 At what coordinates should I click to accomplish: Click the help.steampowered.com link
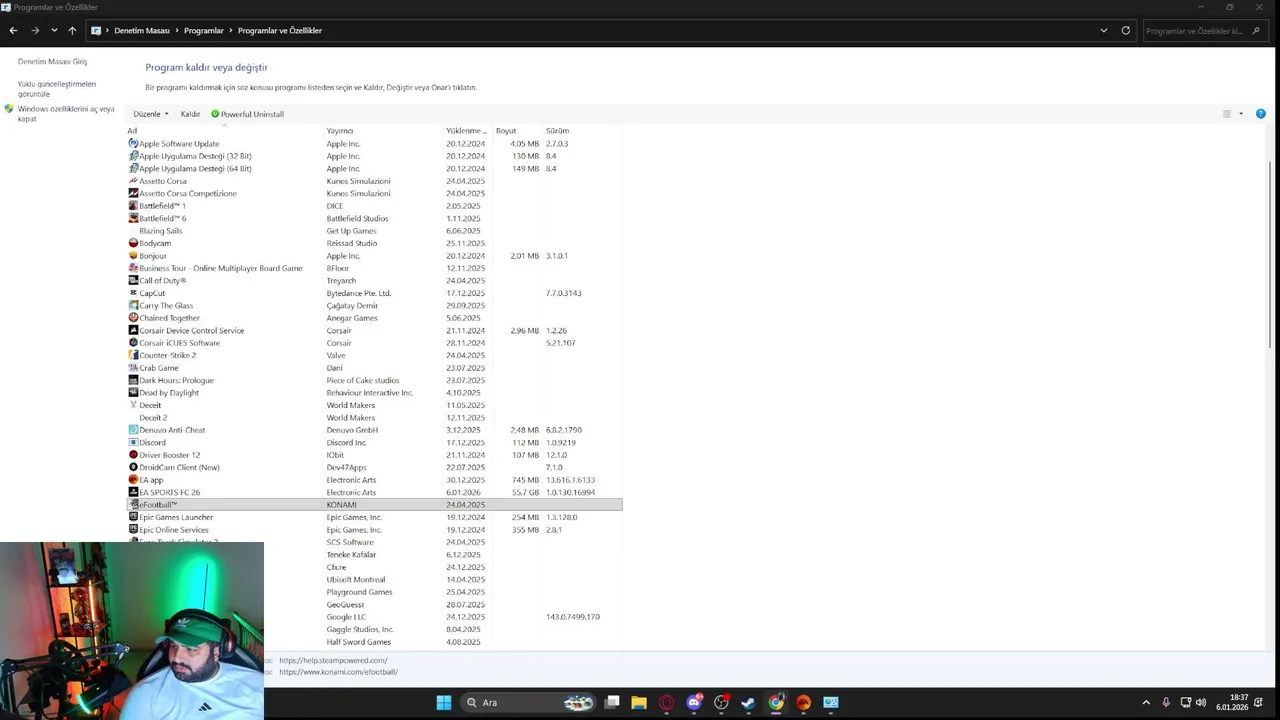[x=333, y=660]
